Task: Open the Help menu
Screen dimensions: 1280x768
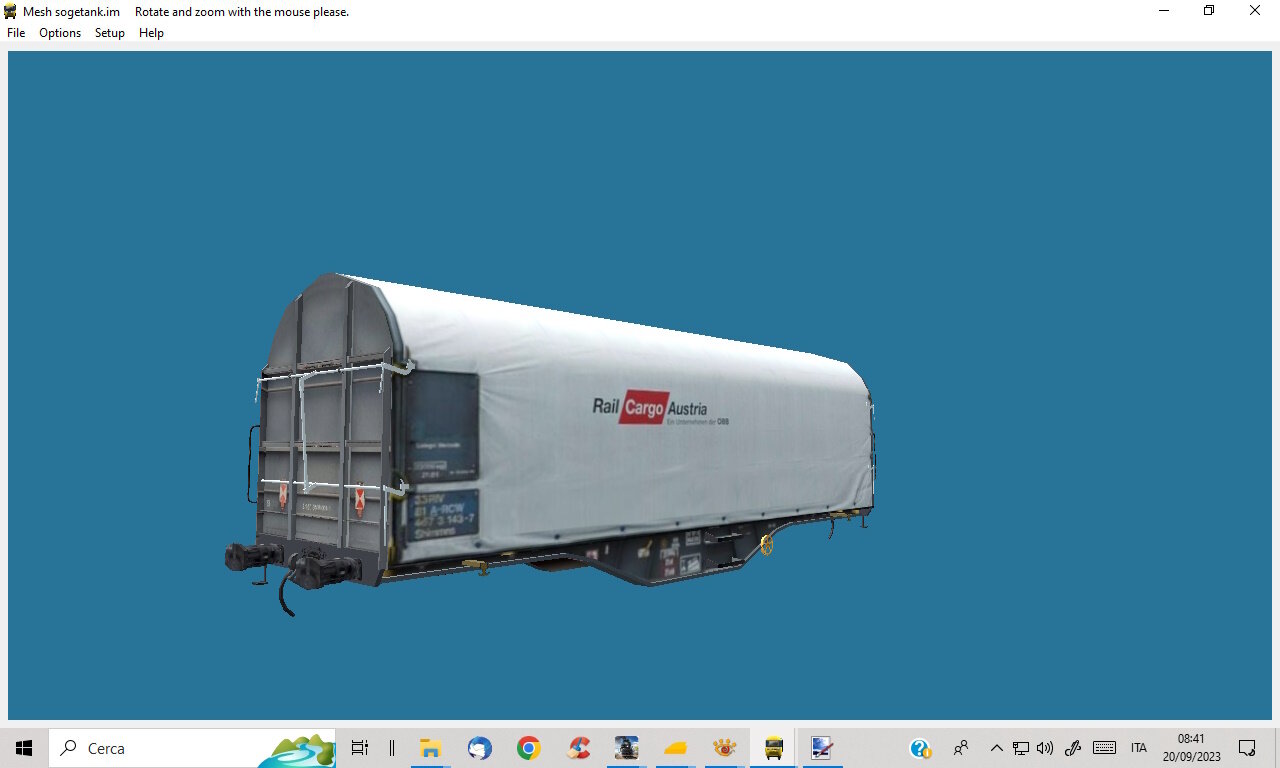Action: (x=151, y=33)
